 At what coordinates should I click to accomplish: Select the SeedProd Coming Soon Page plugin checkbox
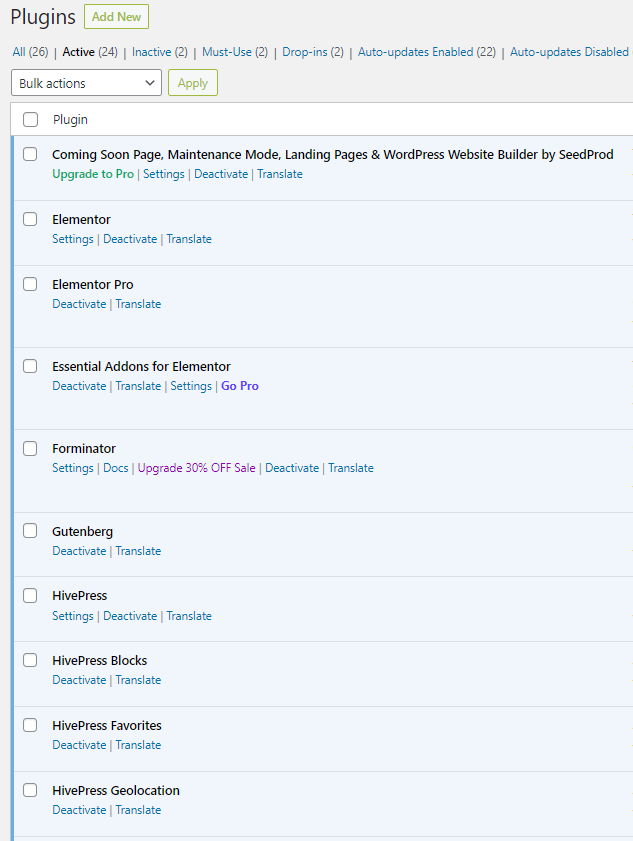30,154
